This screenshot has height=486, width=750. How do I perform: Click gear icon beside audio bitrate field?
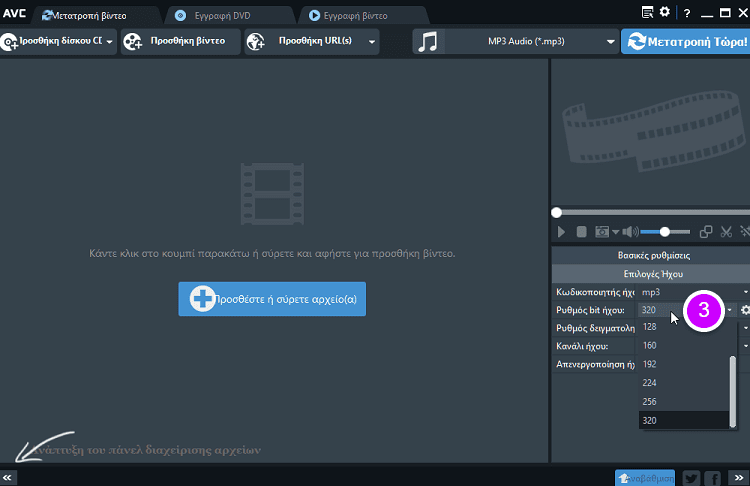pyautogui.click(x=744, y=310)
